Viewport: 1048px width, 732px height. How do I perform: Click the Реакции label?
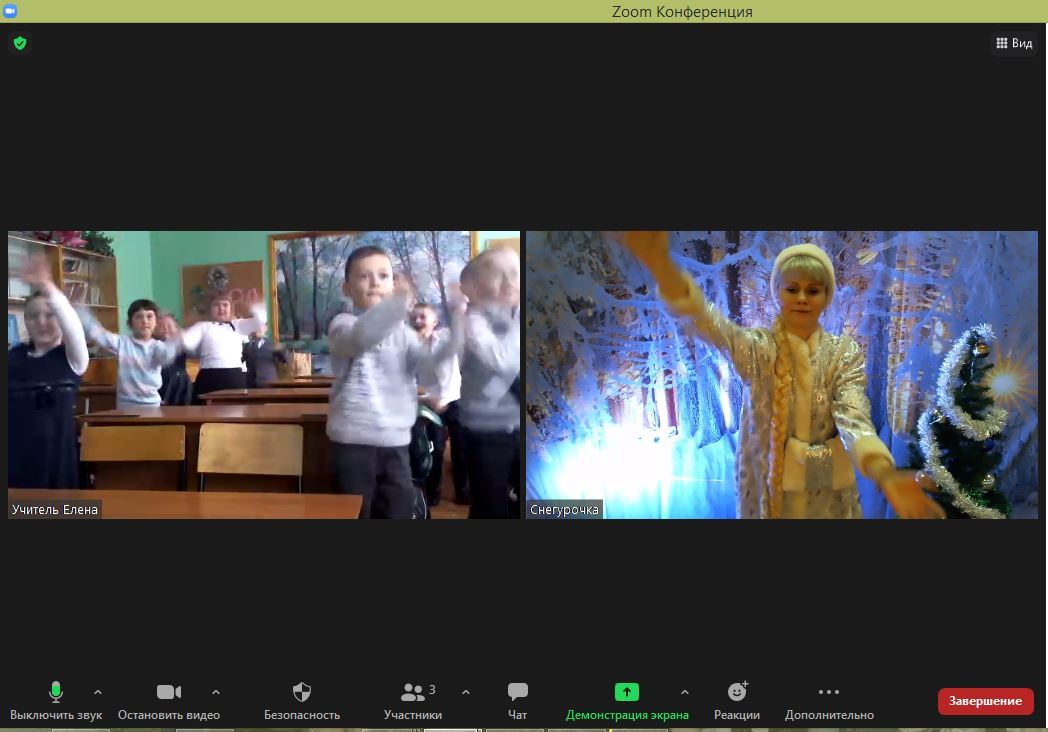click(x=737, y=715)
